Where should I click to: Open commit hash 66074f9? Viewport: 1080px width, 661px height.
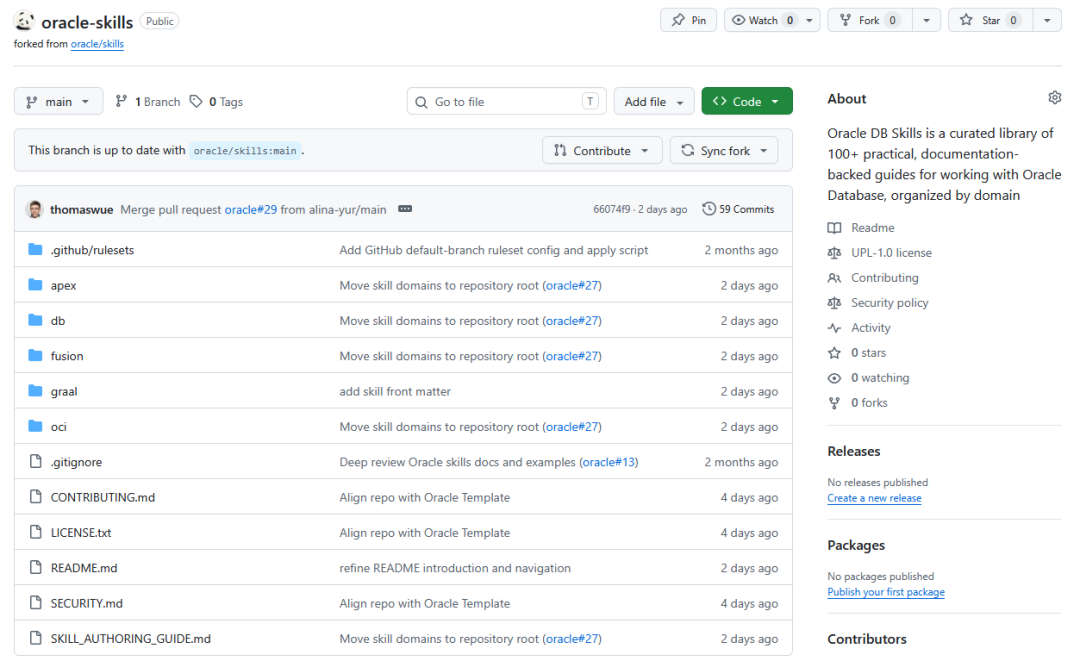[612, 209]
